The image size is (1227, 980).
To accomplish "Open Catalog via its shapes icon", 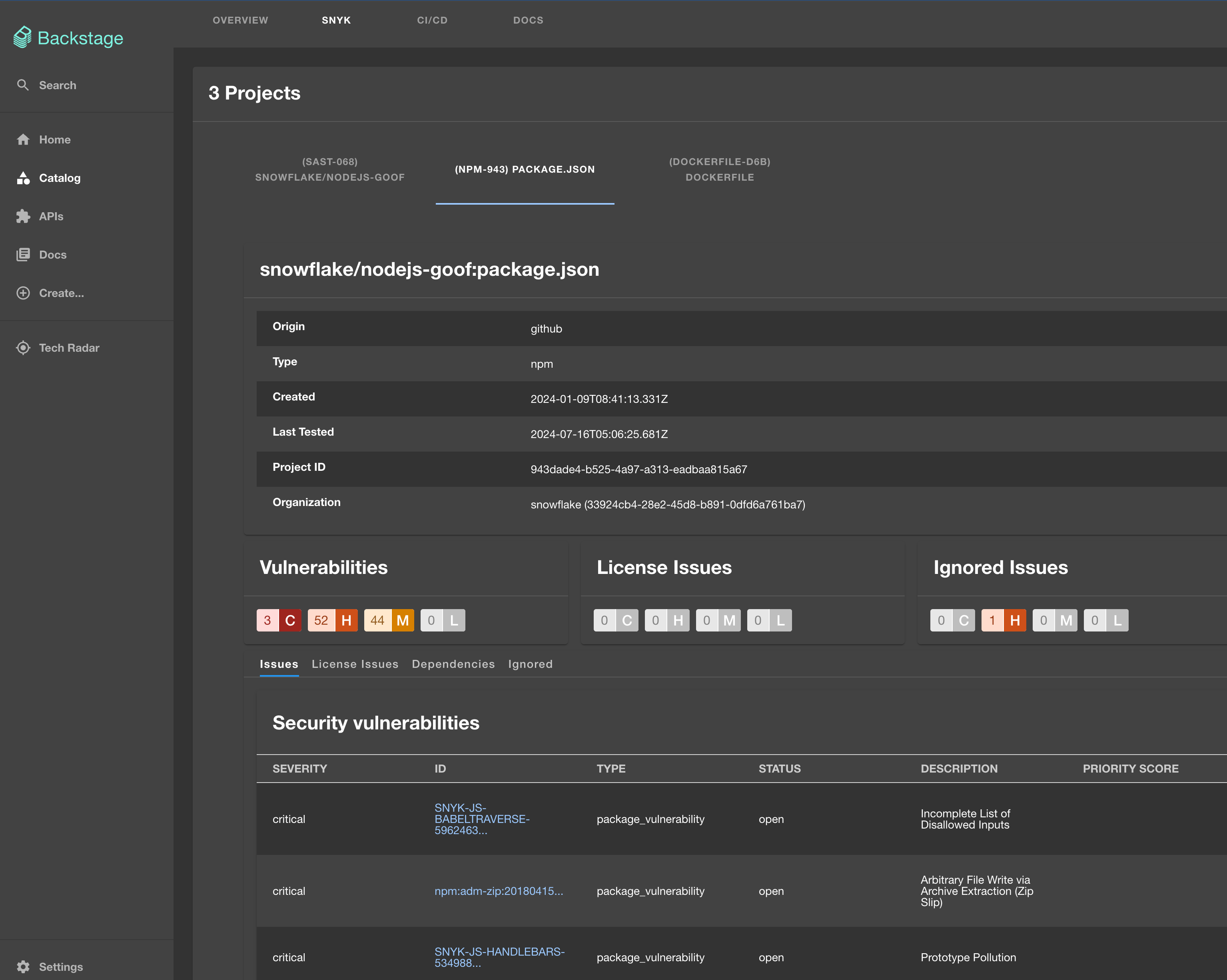I will [x=23, y=178].
